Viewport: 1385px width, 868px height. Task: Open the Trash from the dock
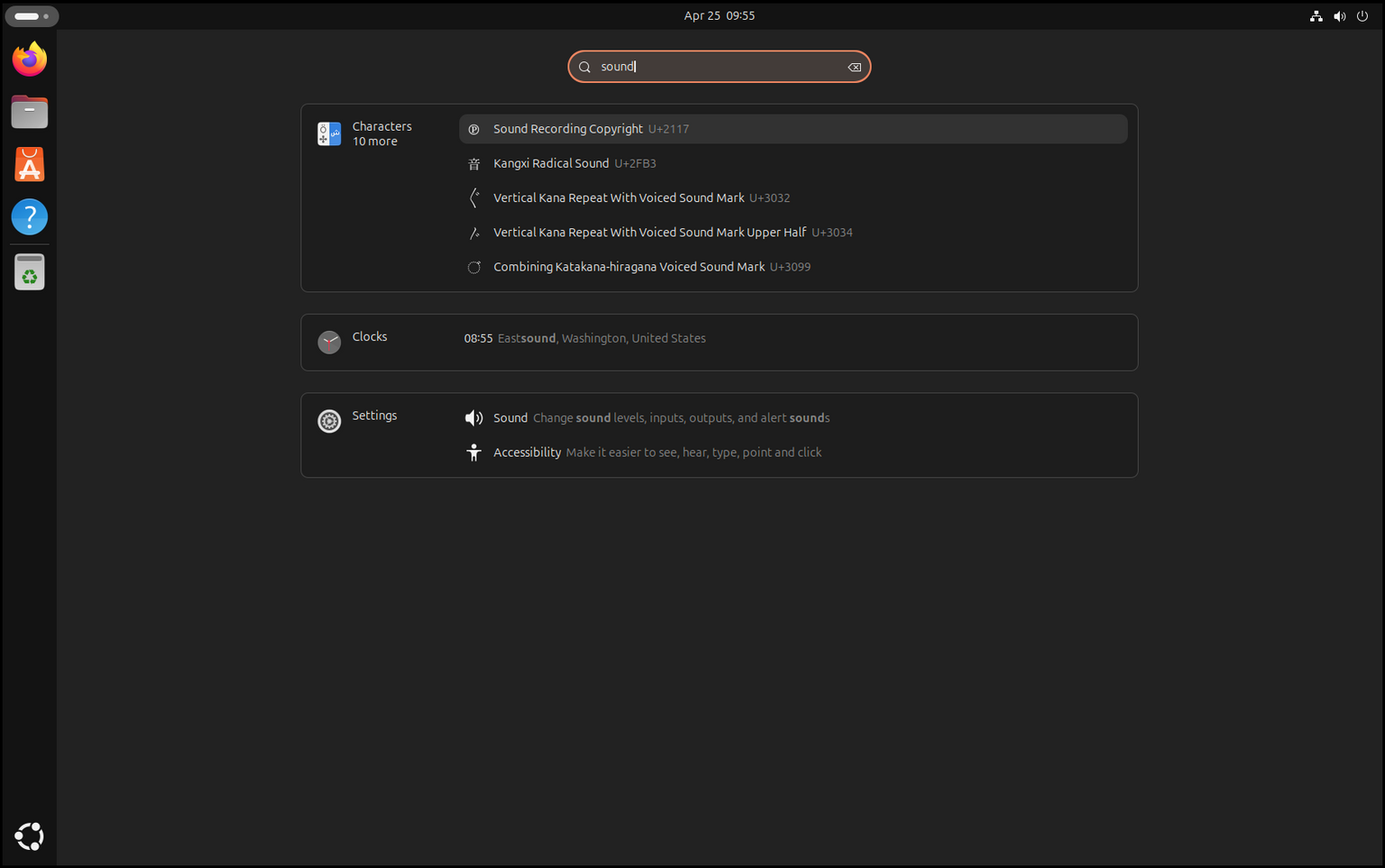29,271
